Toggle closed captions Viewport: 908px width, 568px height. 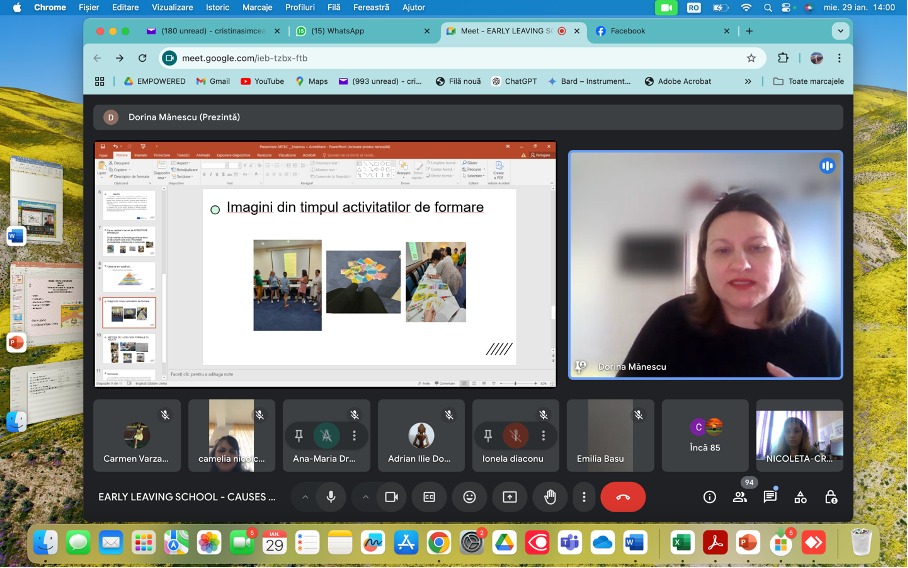(429, 497)
